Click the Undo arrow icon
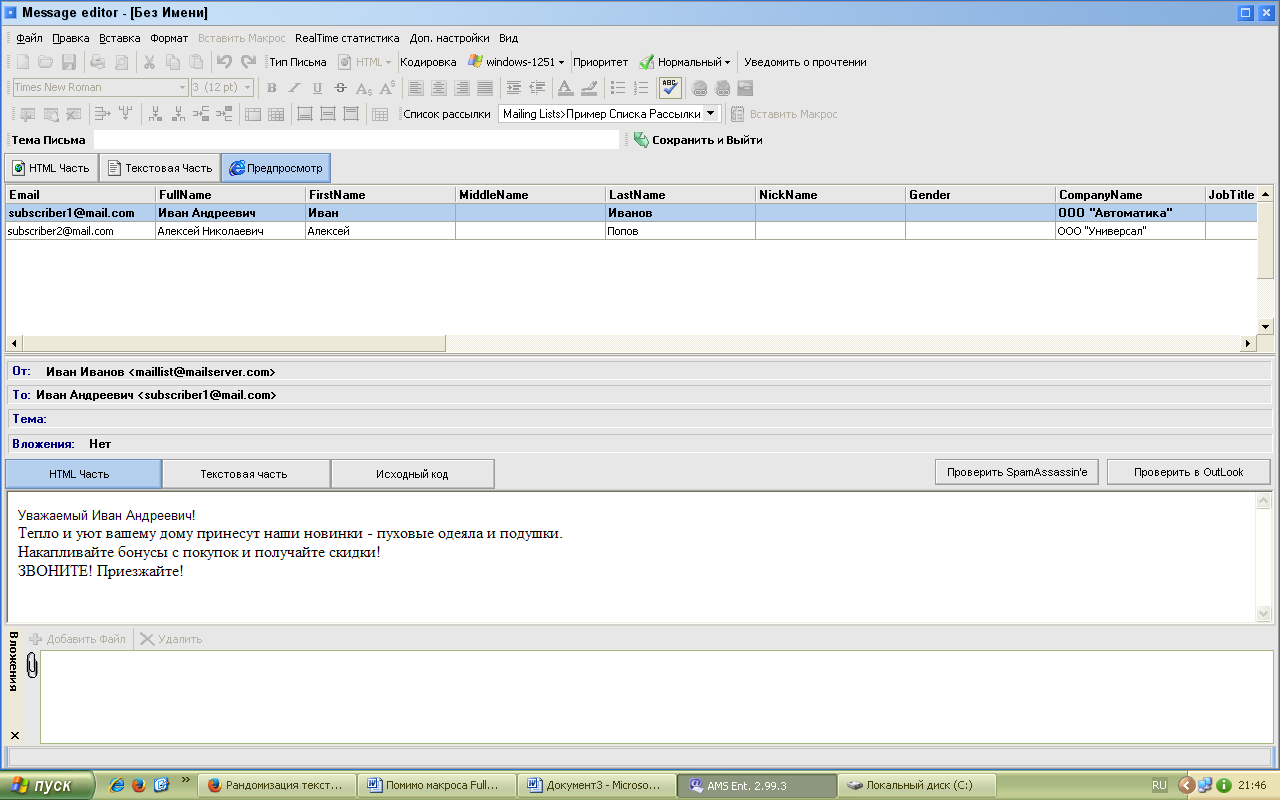Image resolution: width=1280 pixels, height=800 pixels. (x=225, y=62)
